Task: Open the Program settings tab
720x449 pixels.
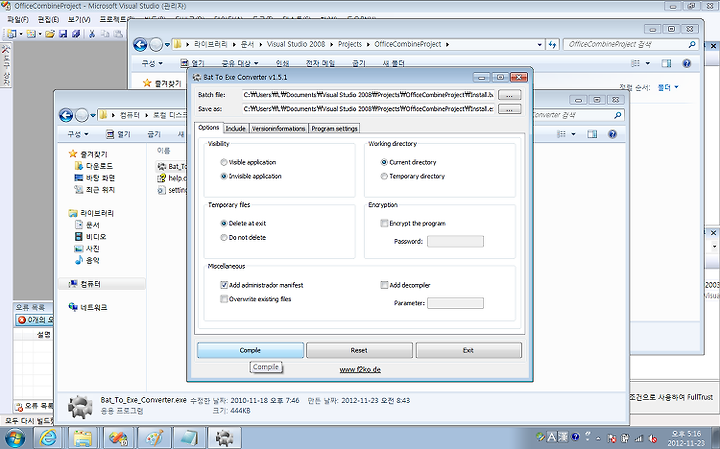Action: tap(334, 129)
